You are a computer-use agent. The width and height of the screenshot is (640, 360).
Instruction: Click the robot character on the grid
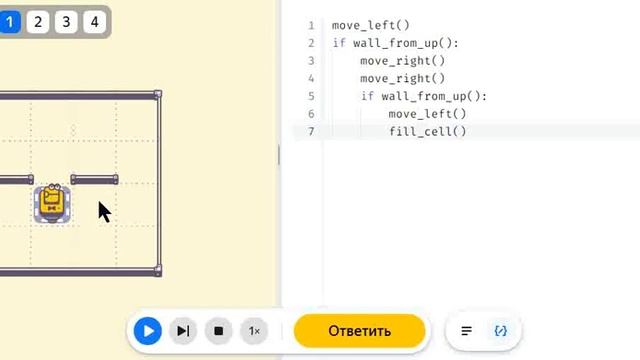click(x=52, y=204)
